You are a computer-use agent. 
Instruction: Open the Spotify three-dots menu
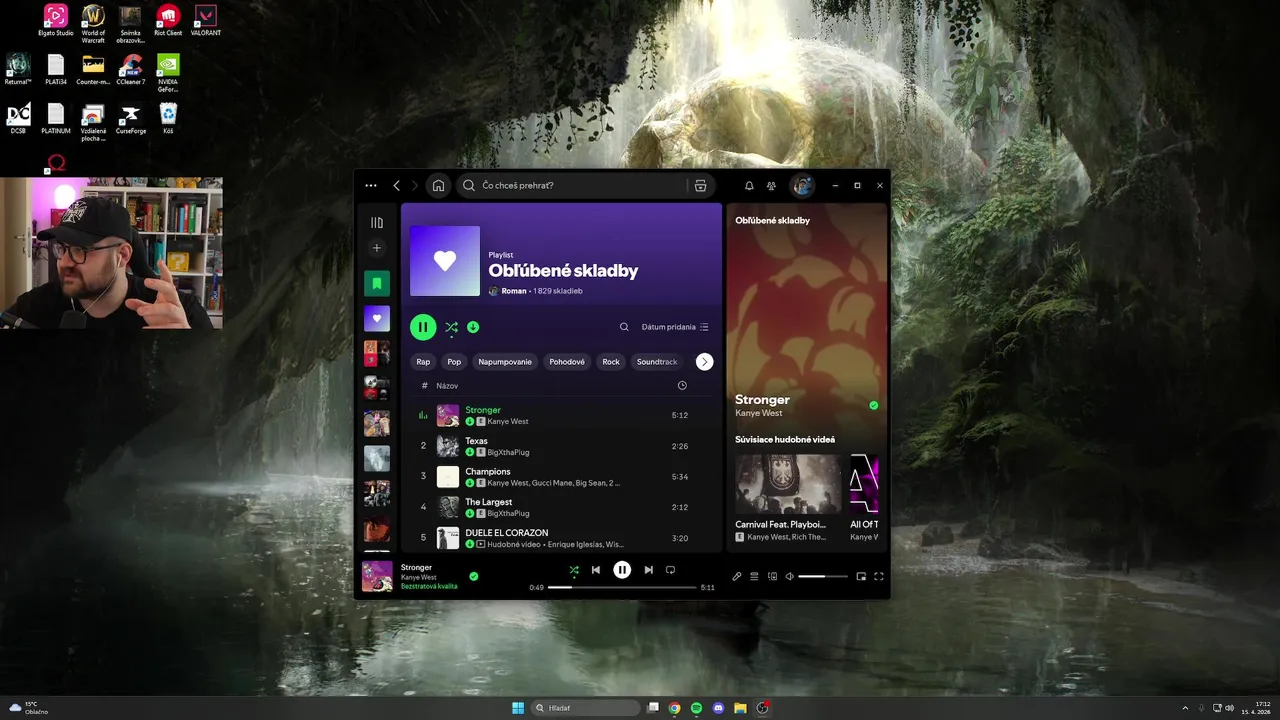(371, 185)
